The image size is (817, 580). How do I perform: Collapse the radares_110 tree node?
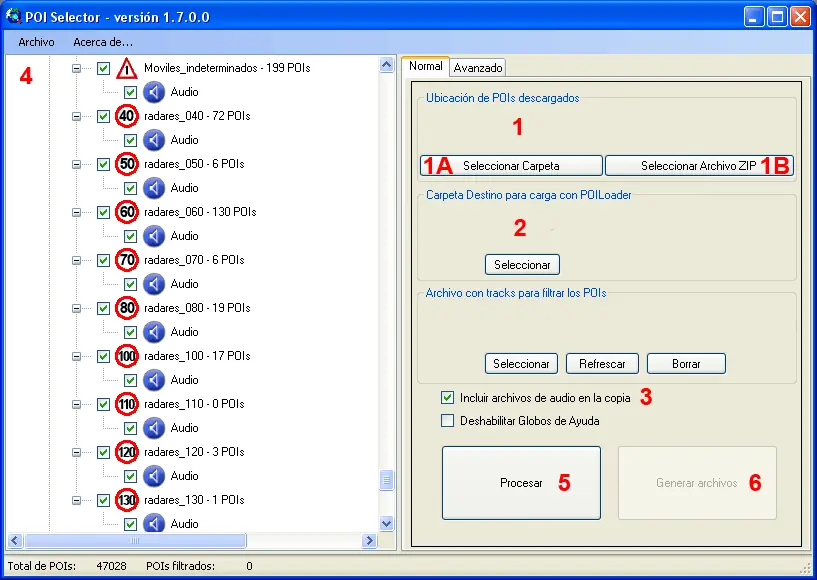(x=77, y=404)
